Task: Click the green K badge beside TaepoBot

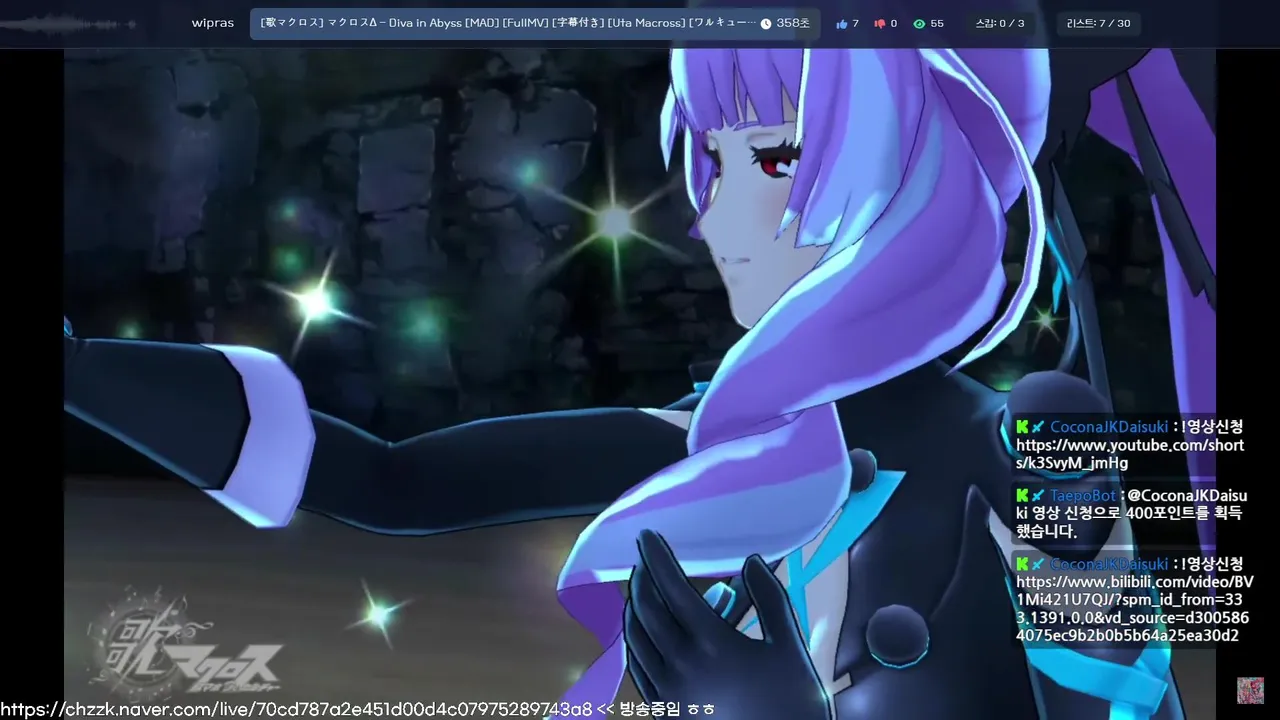Action: [x=1022, y=495]
